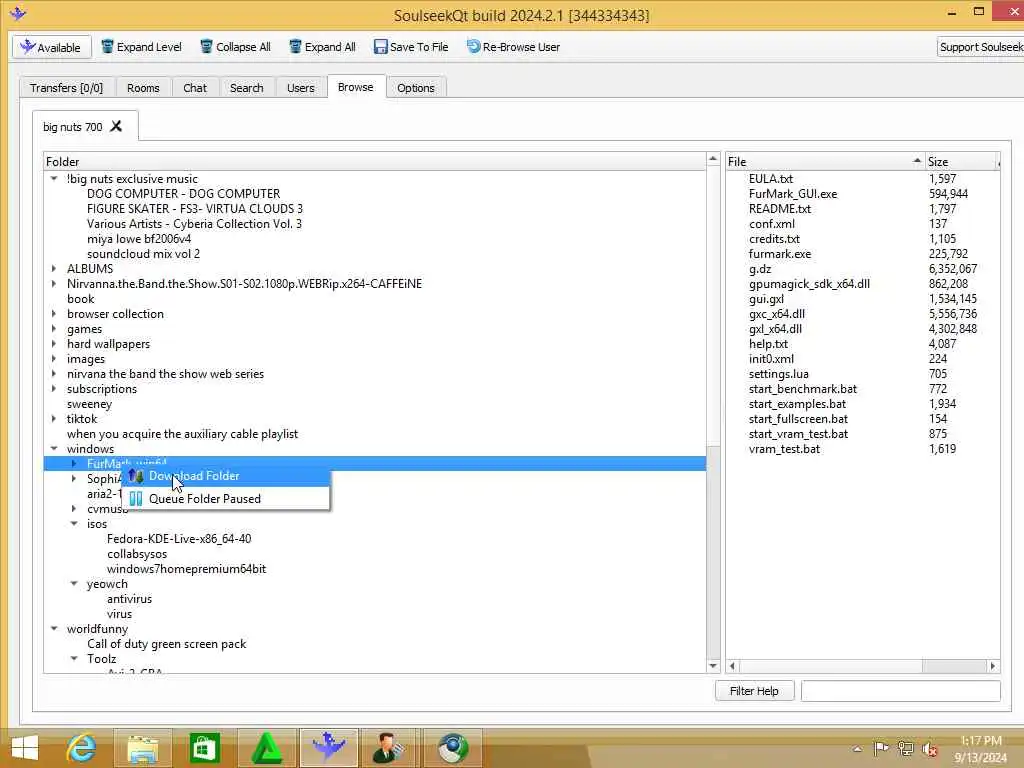Click the Queue Folder Paused pause icon

[135, 499]
